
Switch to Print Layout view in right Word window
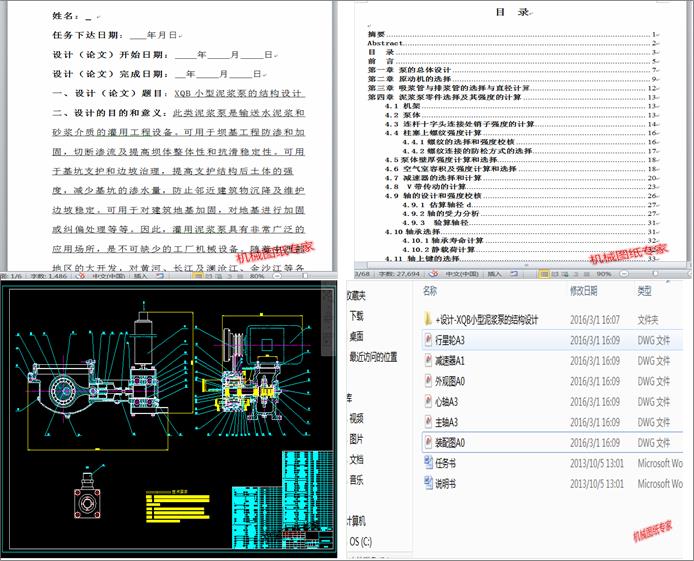pyautogui.click(x=544, y=274)
